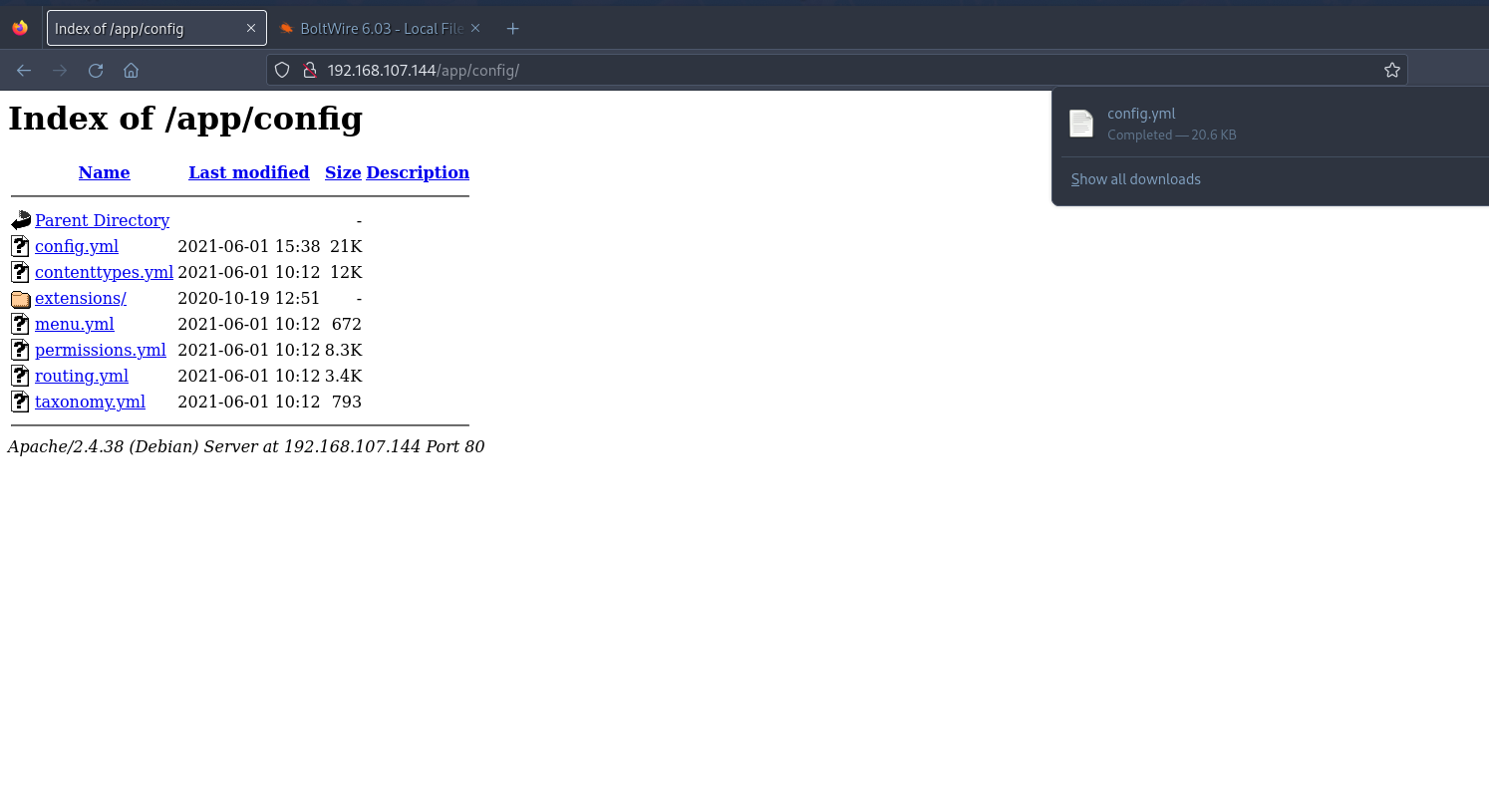The height and width of the screenshot is (812, 1489).
Task: Sort listing by Name
Action: tap(104, 172)
